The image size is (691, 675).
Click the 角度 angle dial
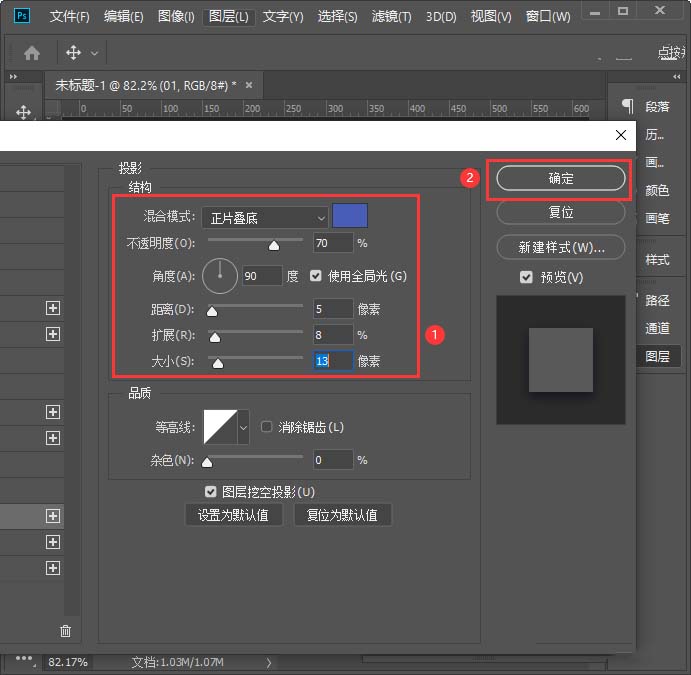pos(220,276)
